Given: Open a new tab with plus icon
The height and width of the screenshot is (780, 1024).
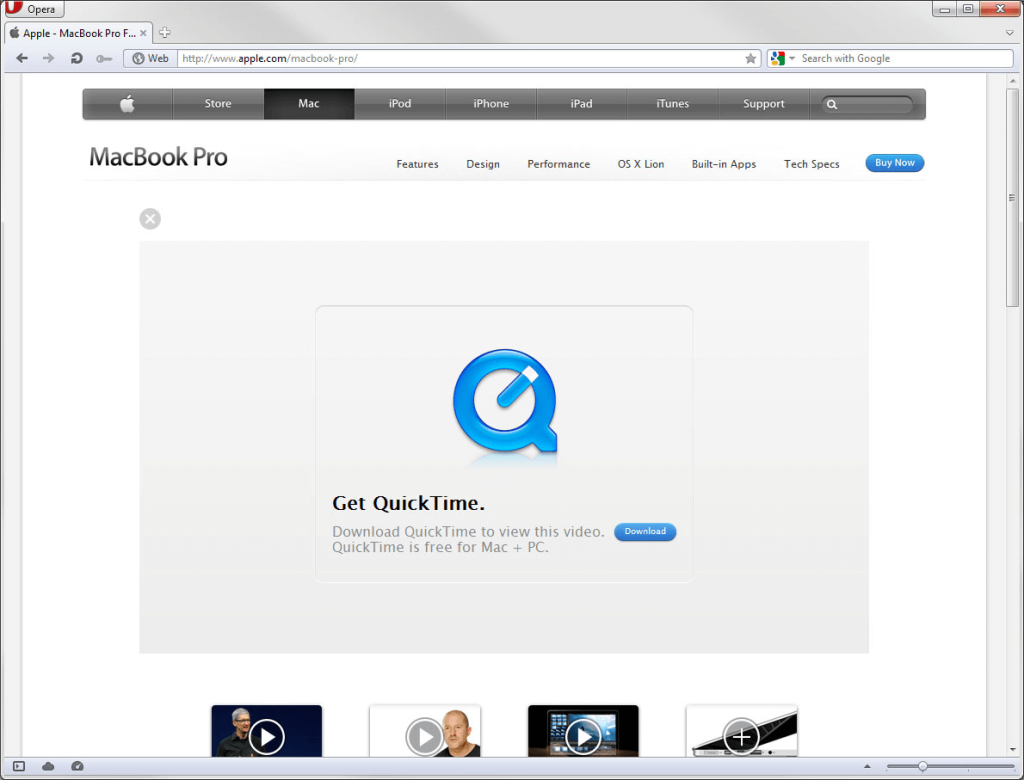Looking at the screenshot, I should (165, 33).
